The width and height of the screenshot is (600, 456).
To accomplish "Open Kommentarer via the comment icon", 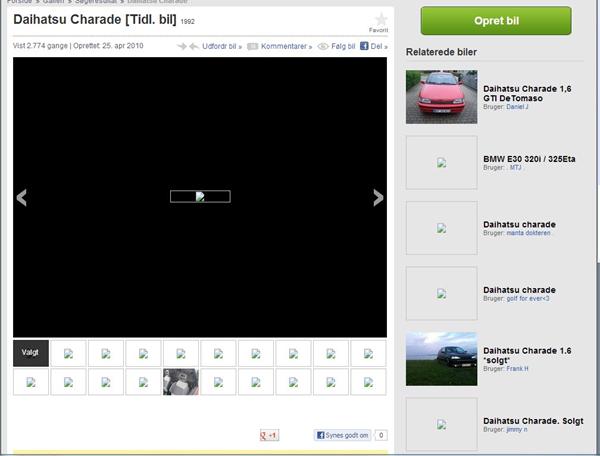I will point(253,46).
